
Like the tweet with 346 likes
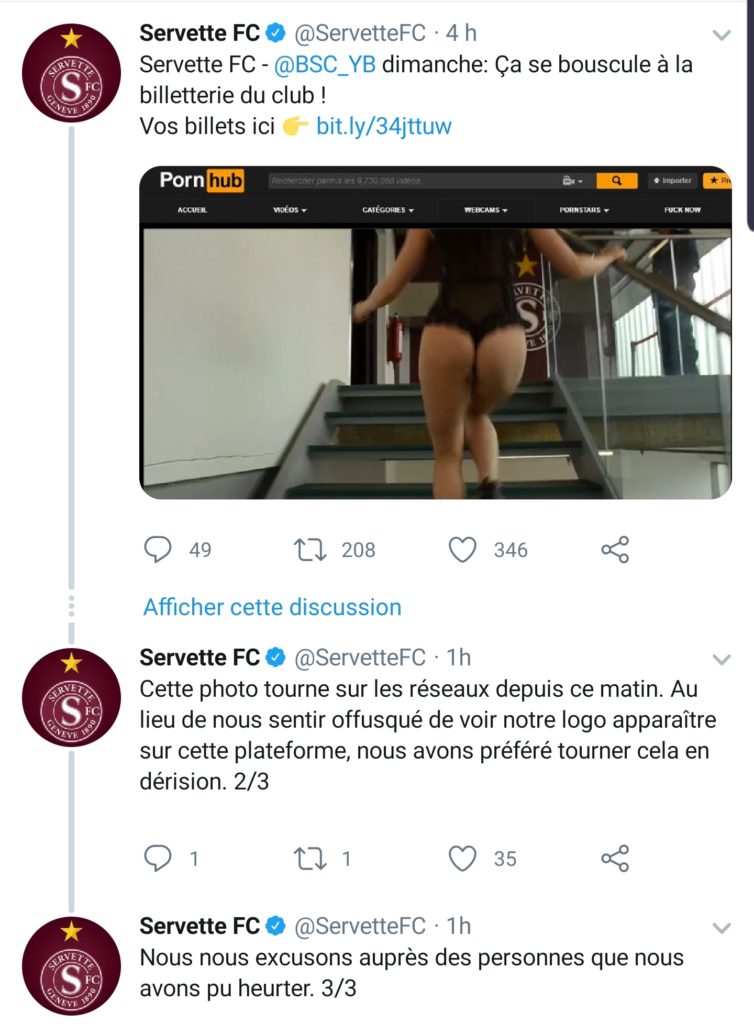[x=462, y=549]
